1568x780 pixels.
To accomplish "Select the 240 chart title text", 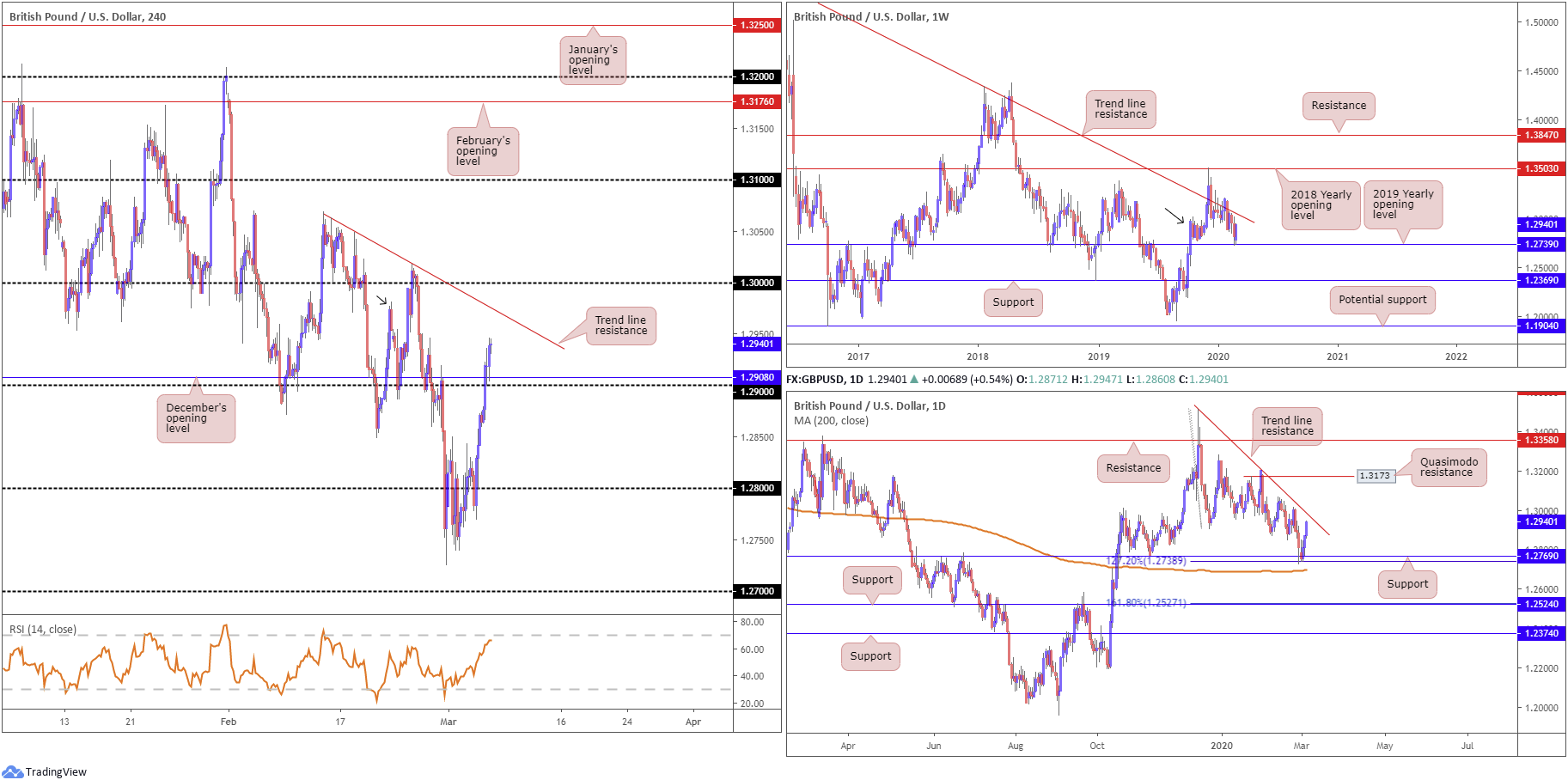I will pyautogui.click(x=88, y=16).
